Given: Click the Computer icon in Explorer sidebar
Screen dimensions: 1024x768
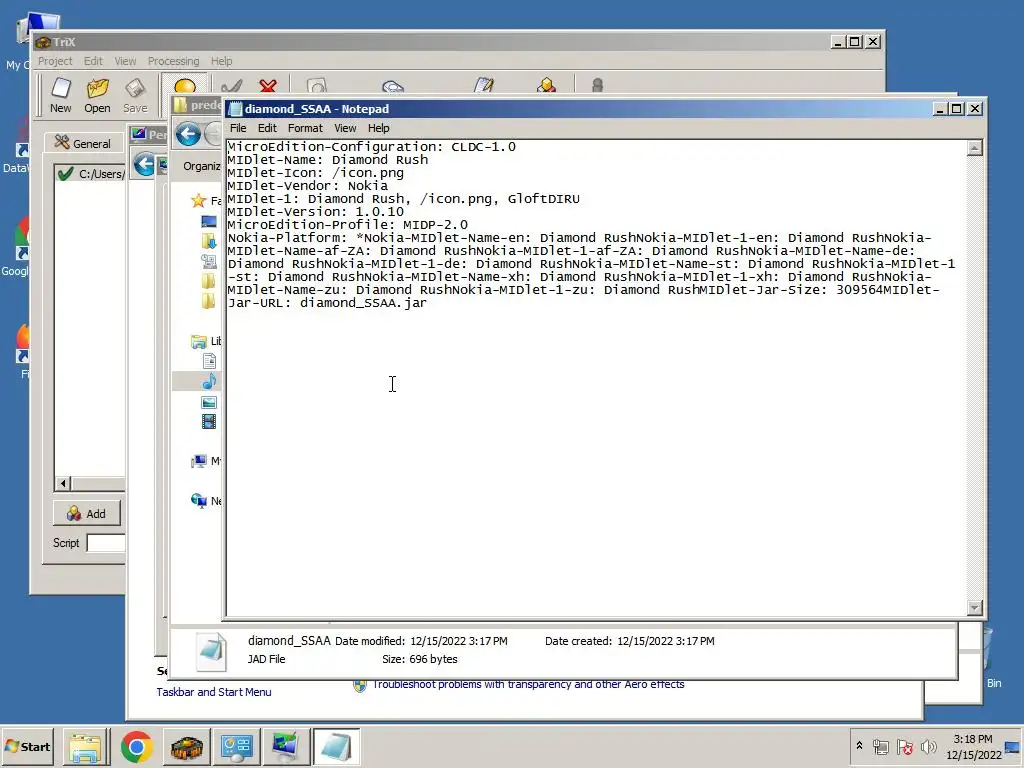Looking at the screenshot, I should pyautogui.click(x=199, y=461).
